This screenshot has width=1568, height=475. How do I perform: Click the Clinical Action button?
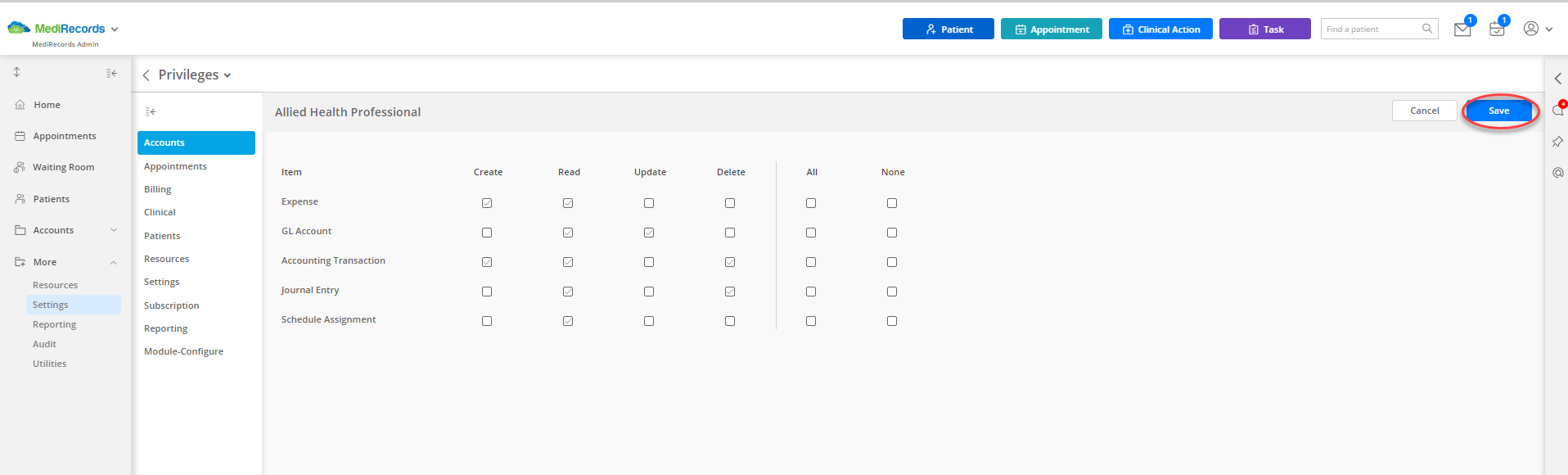click(1160, 29)
